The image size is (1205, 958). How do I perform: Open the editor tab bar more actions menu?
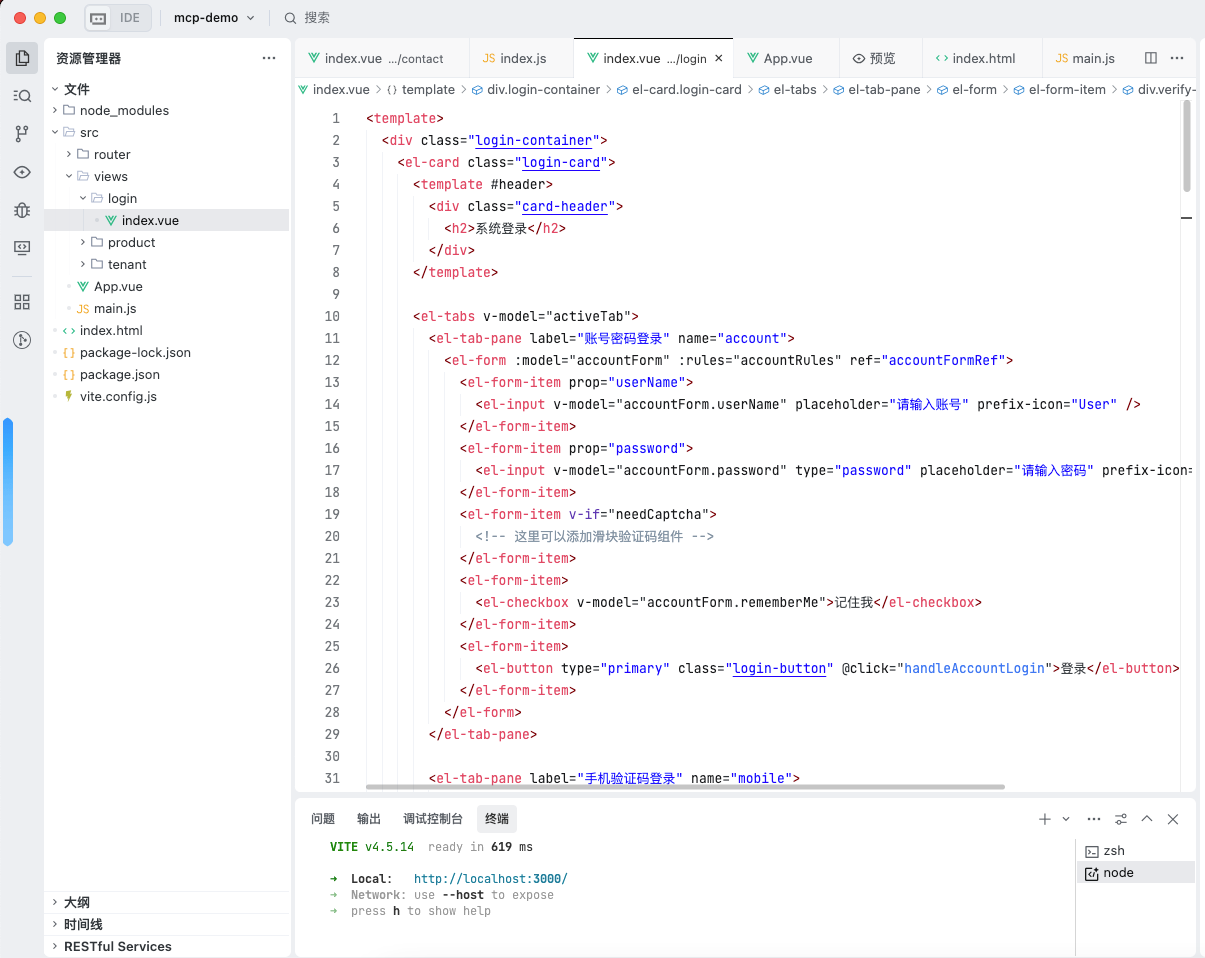pos(1177,59)
